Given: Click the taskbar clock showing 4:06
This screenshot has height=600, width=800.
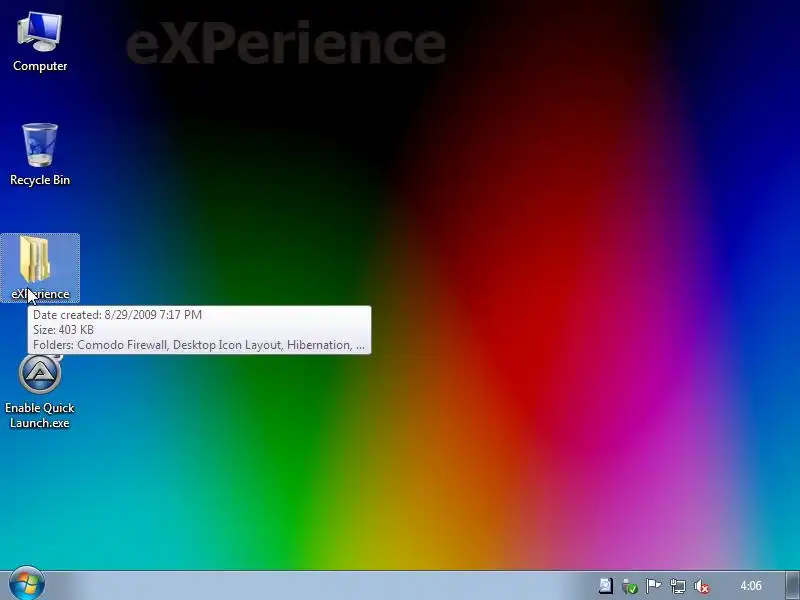Looking at the screenshot, I should coord(751,586).
